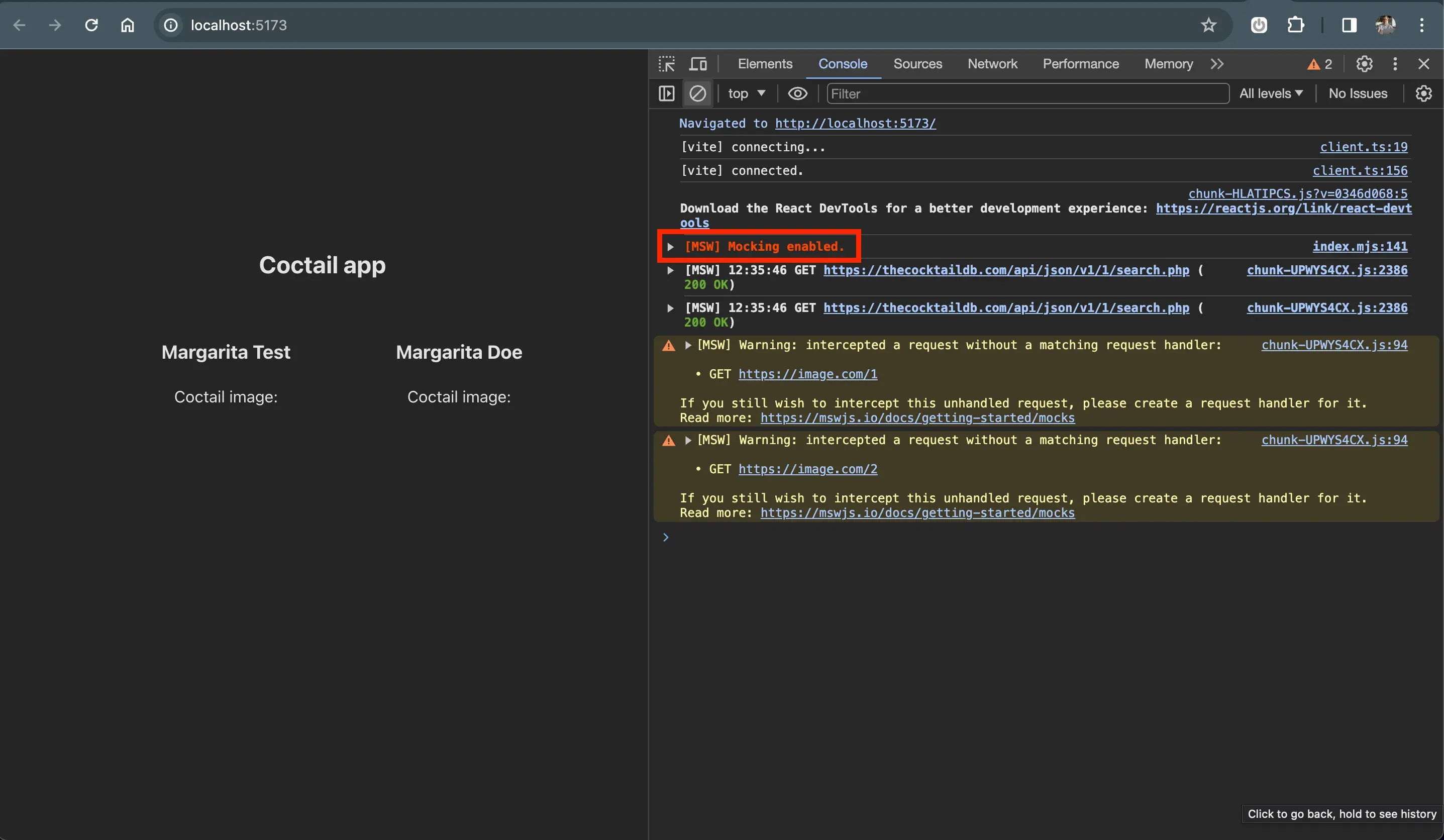This screenshot has width=1444, height=840.
Task: Click the yellow warnings count badge
Action: pos(1319,64)
